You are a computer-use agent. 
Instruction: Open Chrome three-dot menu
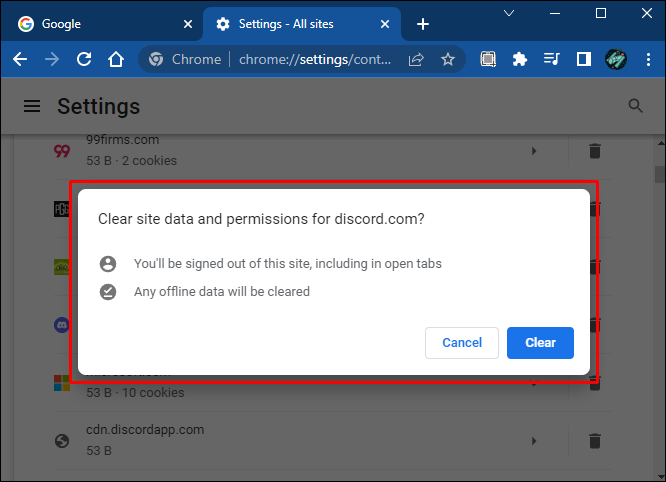pos(648,59)
